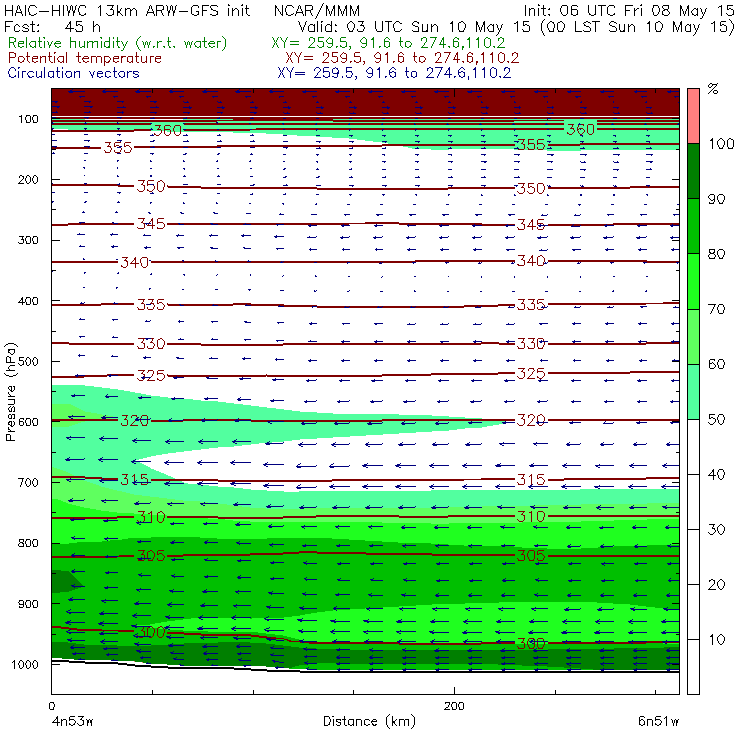Select the blue XY coordinates line
Screen dimensions: 740x740
coord(394,73)
